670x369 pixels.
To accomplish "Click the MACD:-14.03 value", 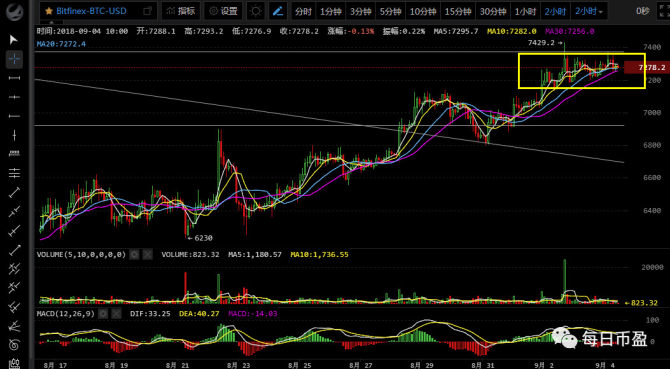I will [x=253, y=313].
